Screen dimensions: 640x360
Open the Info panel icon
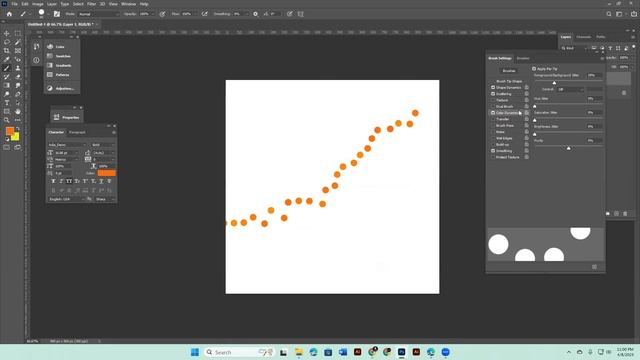pos(36,60)
